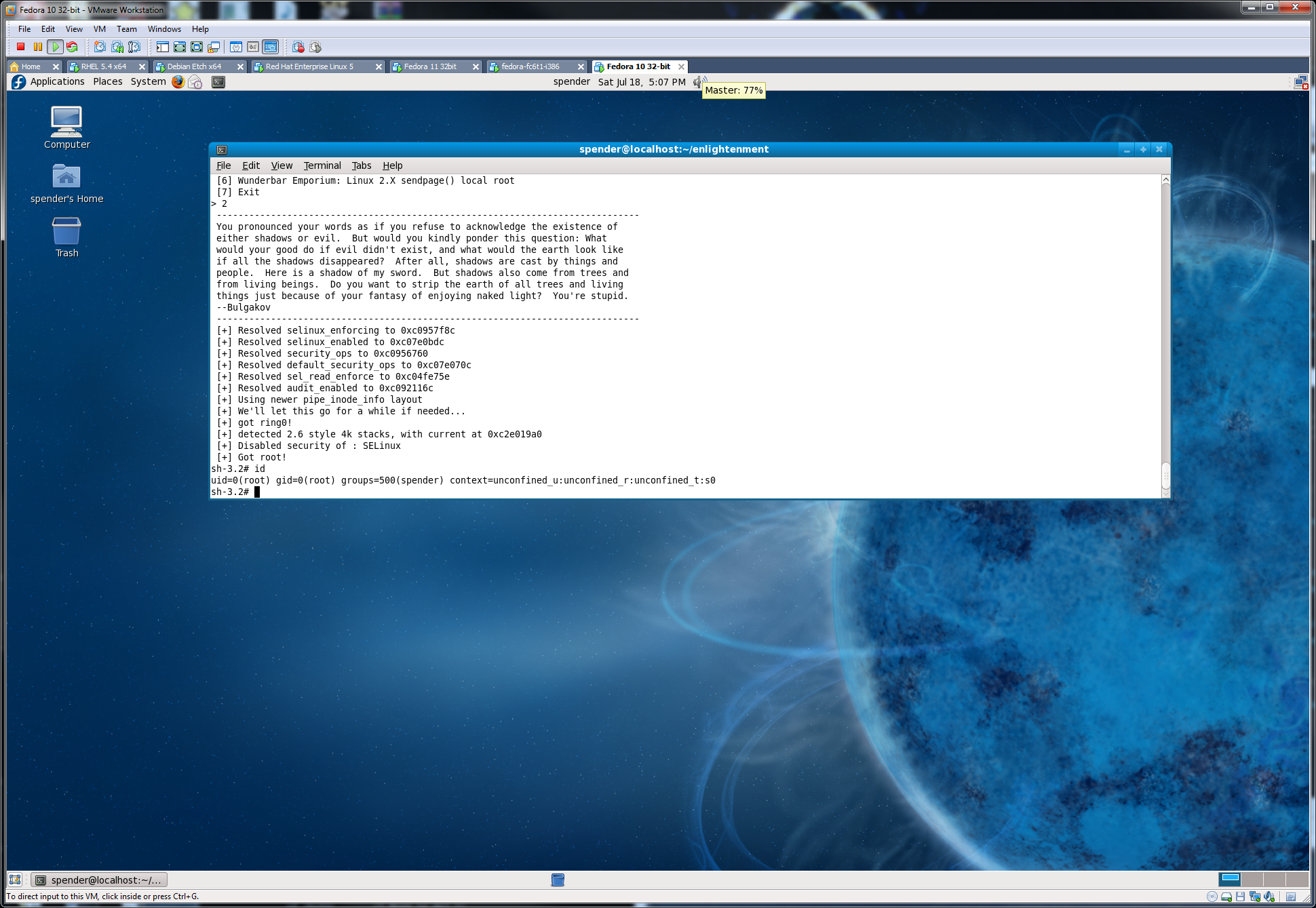This screenshot has width=1316, height=908.
Task: Open the VMware message log icon
Action: tap(1291, 896)
